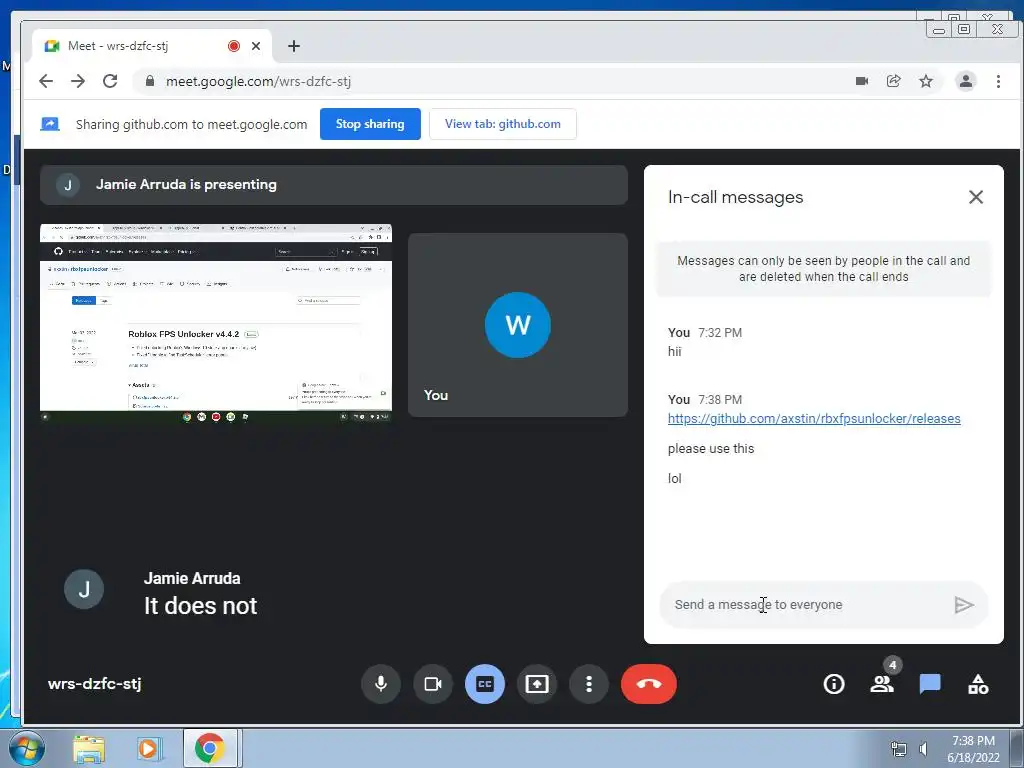Screen dimensions: 1024x768
Task: Toggle the chat messages panel icon
Action: click(x=930, y=684)
